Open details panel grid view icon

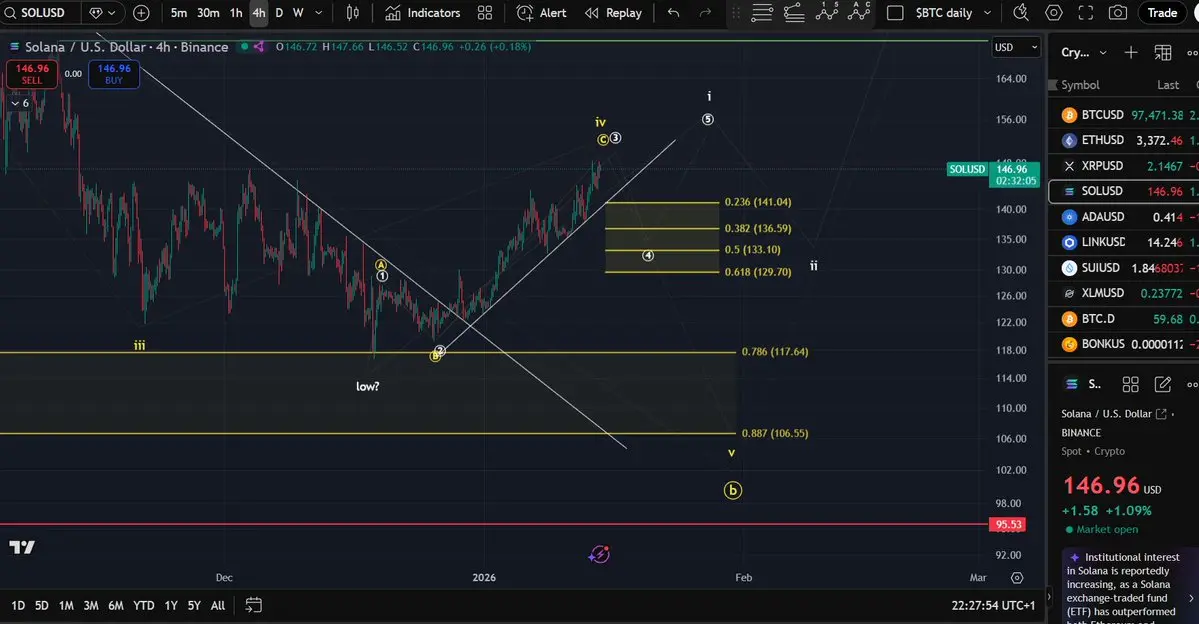[x=1130, y=385]
